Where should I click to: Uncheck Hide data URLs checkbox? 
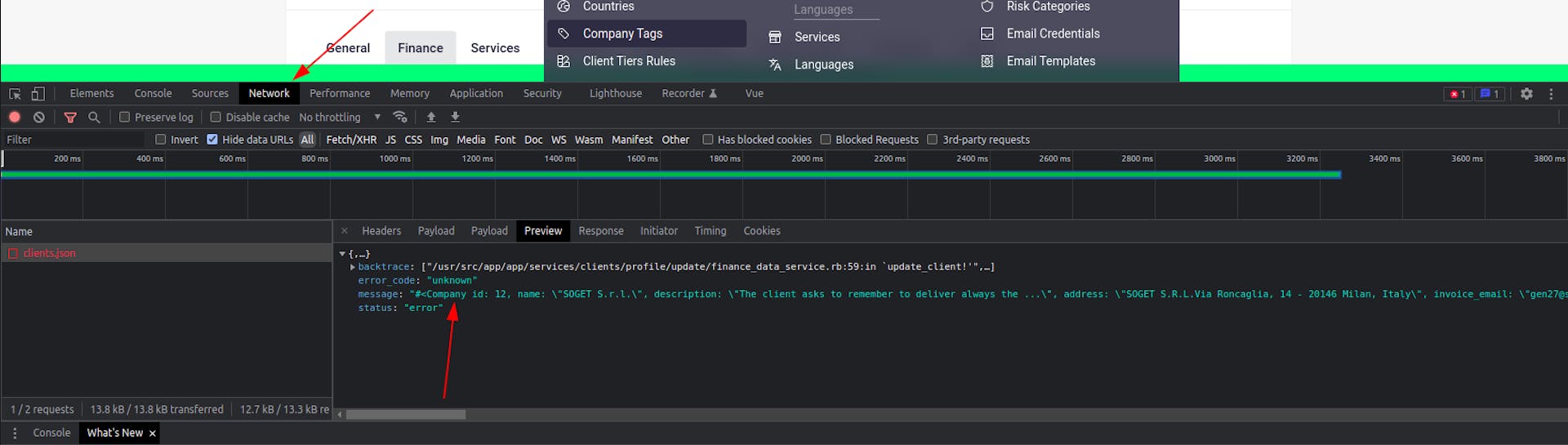(x=212, y=140)
